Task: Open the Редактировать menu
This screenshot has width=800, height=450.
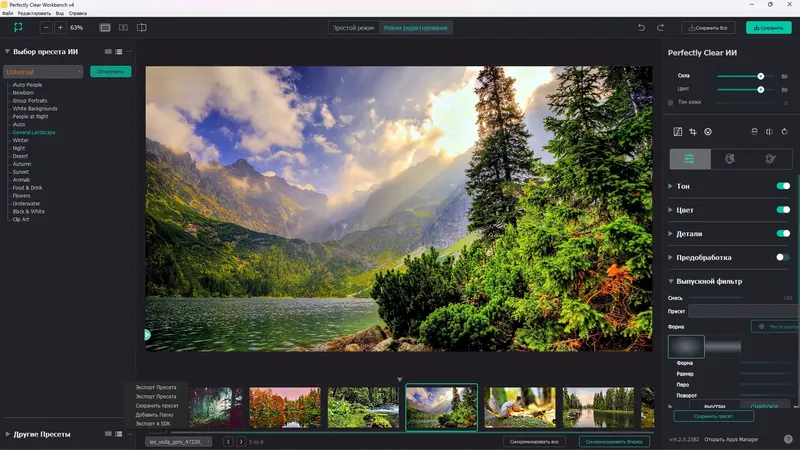Action: tap(34, 13)
